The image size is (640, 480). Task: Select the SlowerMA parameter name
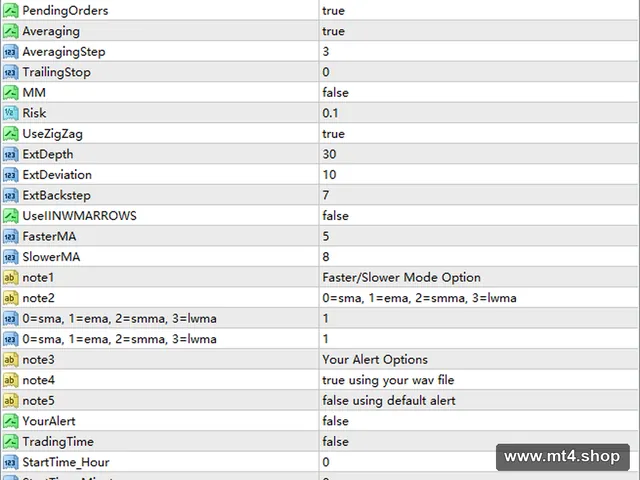coord(51,257)
